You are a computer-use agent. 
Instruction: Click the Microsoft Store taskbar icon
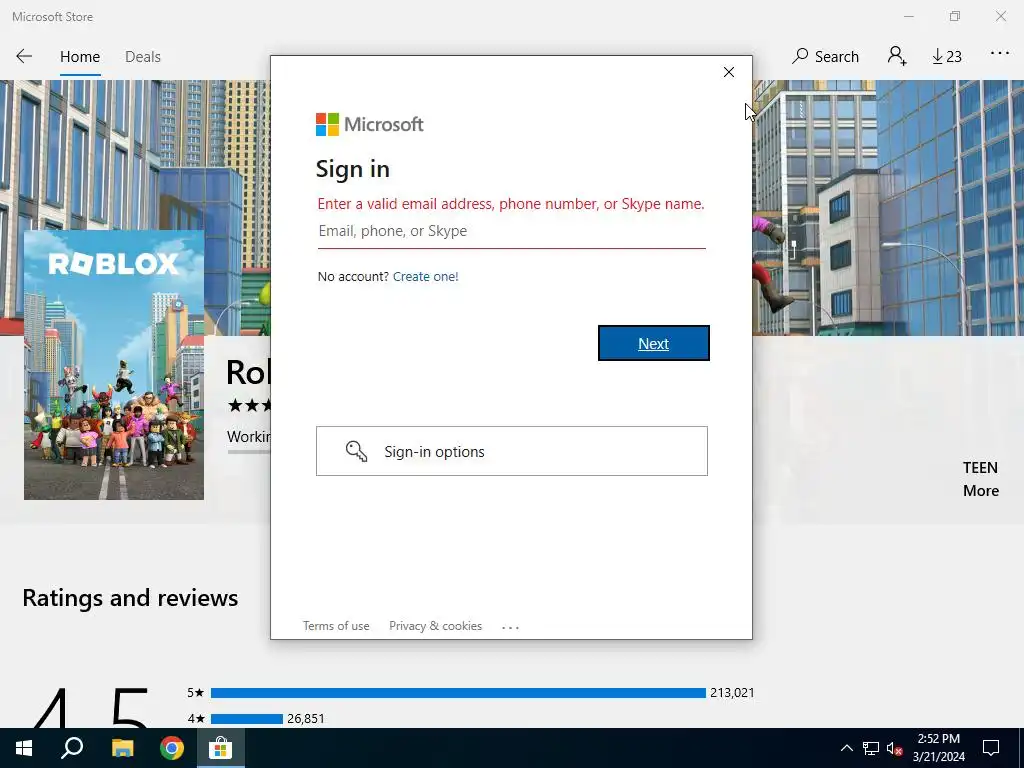(x=221, y=748)
